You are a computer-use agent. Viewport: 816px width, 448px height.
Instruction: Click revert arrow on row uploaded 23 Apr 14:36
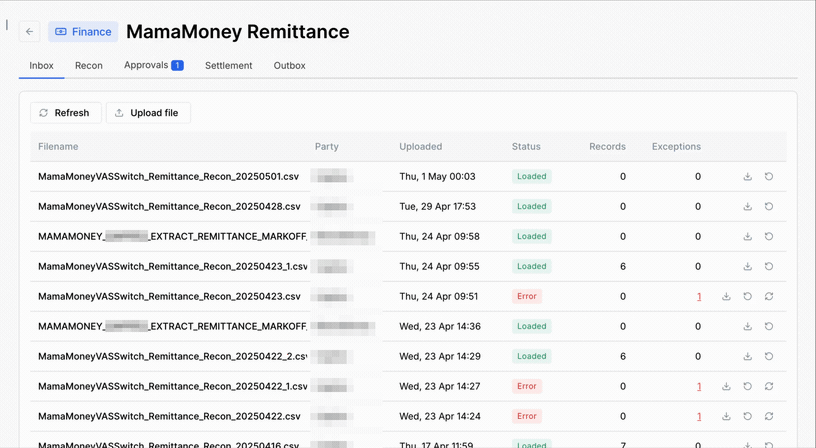(x=769, y=326)
